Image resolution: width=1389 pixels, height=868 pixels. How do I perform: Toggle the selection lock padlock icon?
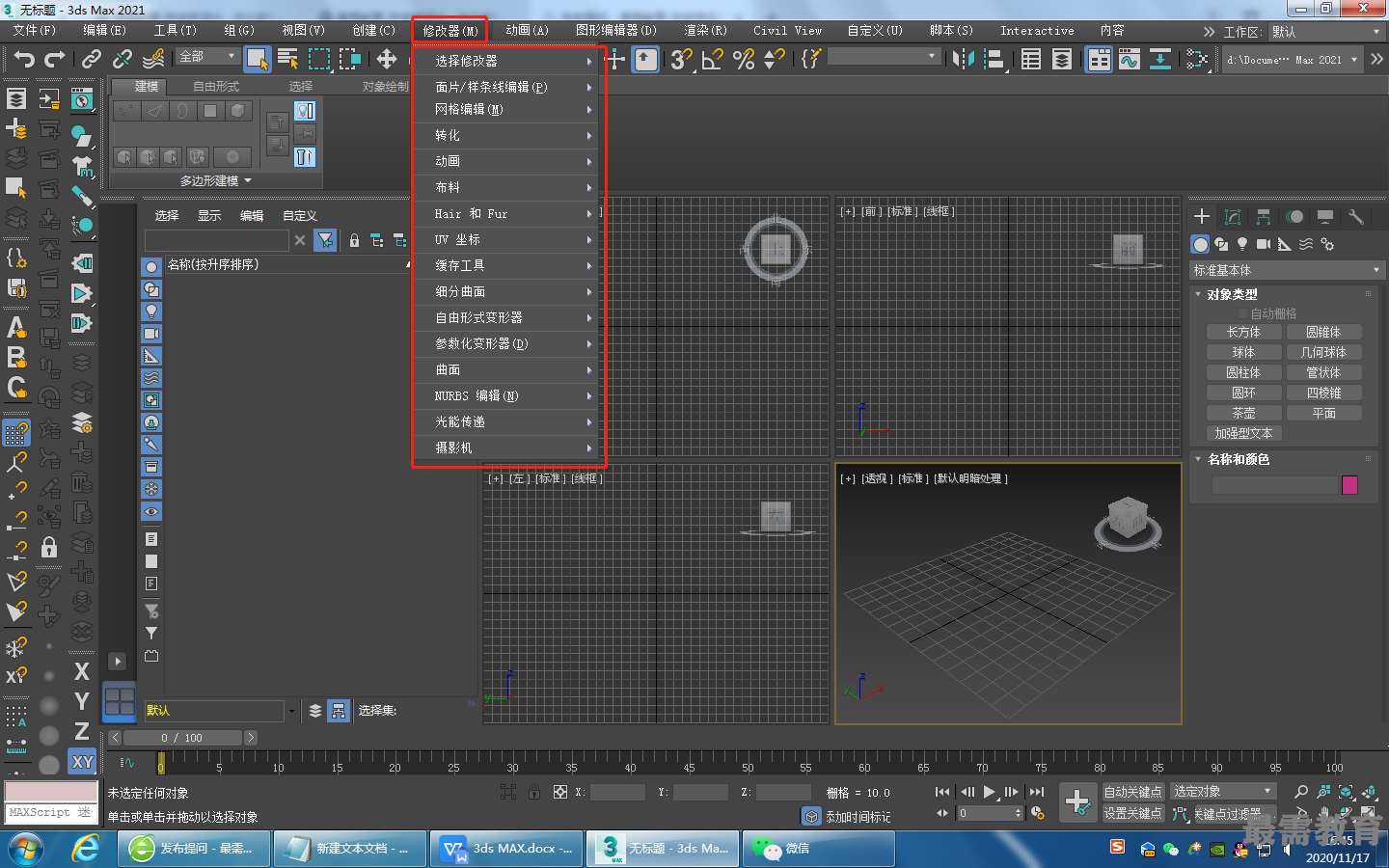(533, 792)
